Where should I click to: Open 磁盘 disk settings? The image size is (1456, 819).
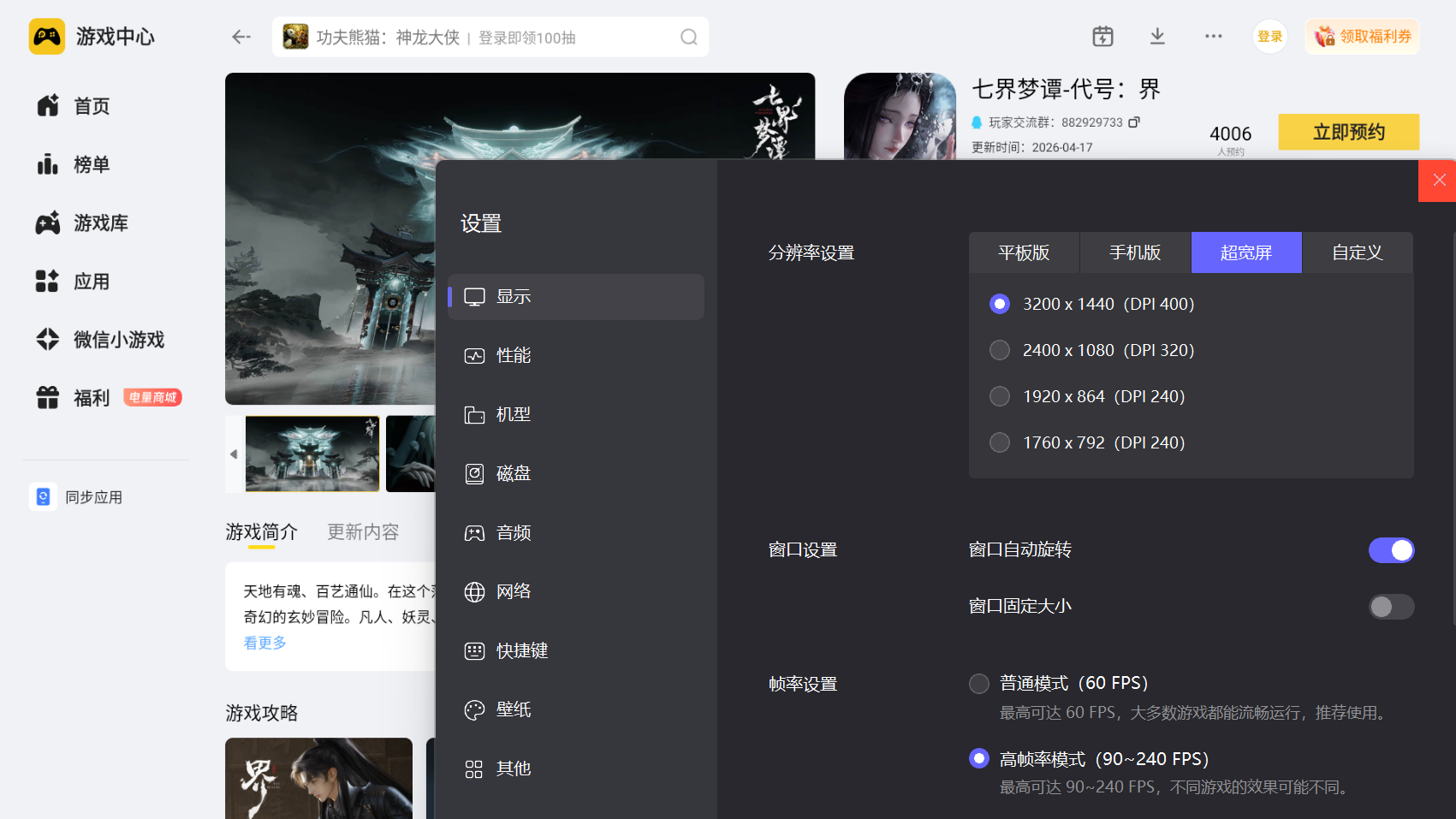[x=576, y=474]
